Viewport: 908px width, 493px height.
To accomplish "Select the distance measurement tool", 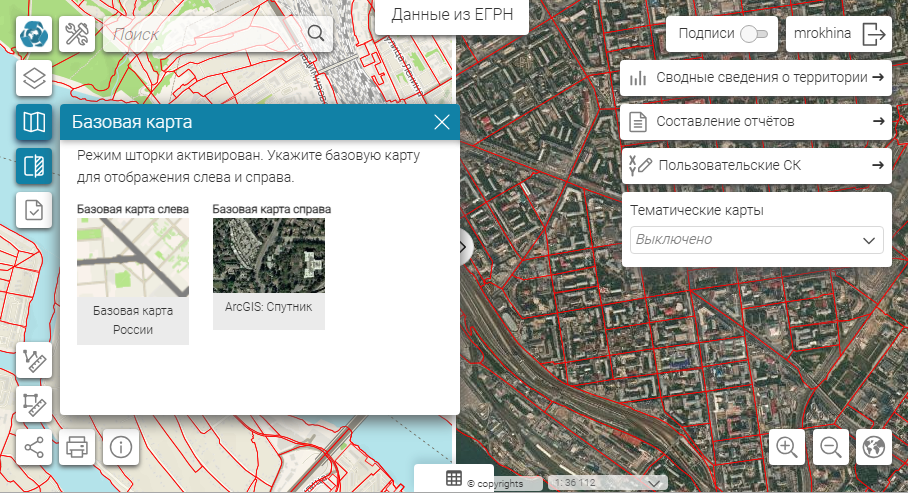I will tap(35, 360).
